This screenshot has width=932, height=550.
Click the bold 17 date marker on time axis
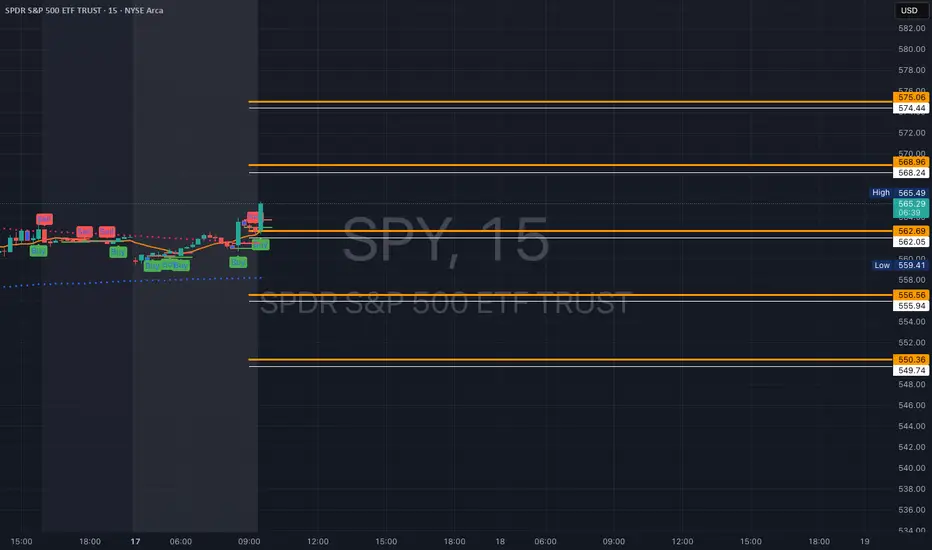click(x=136, y=541)
